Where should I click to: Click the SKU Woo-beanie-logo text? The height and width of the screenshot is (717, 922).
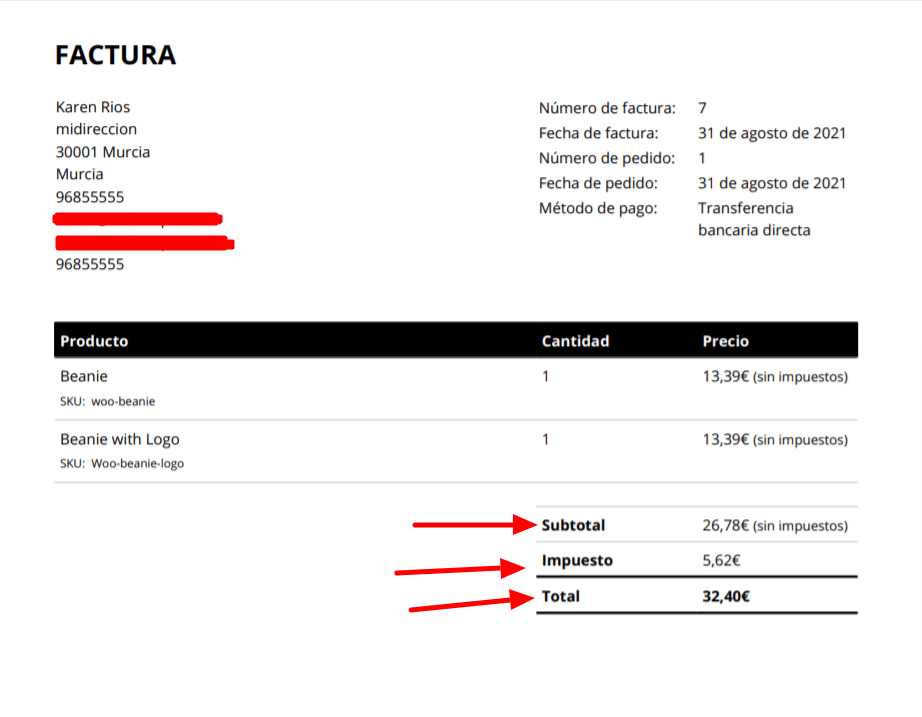[x=122, y=463]
